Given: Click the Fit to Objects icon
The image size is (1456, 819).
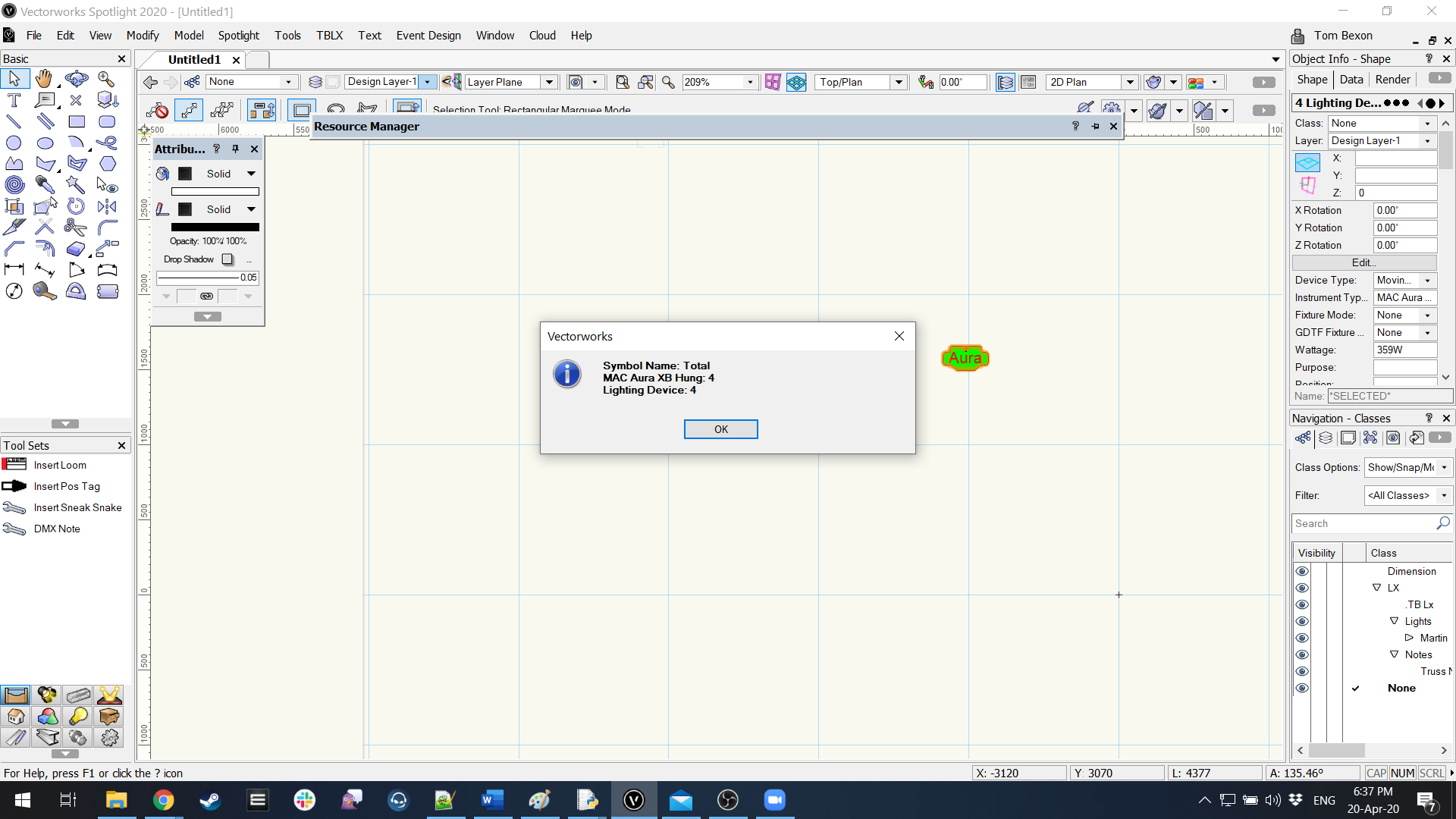Looking at the screenshot, I should click(645, 82).
